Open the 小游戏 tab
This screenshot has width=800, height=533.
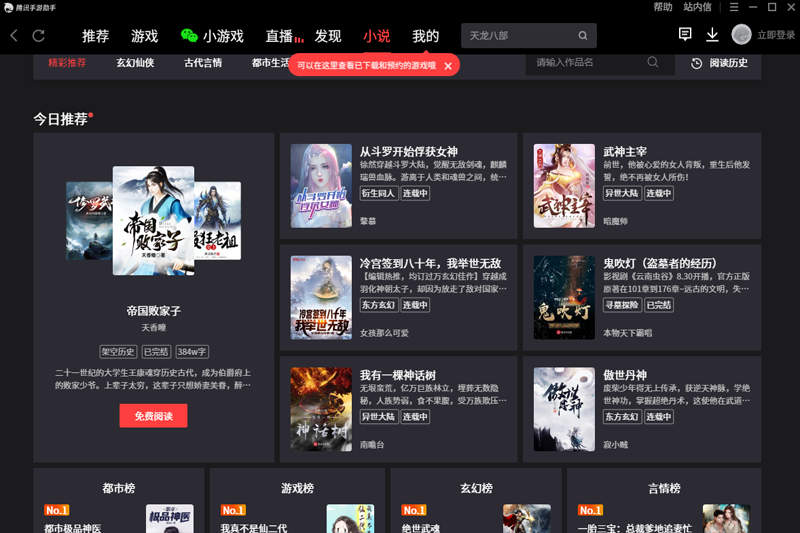(x=212, y=36)
